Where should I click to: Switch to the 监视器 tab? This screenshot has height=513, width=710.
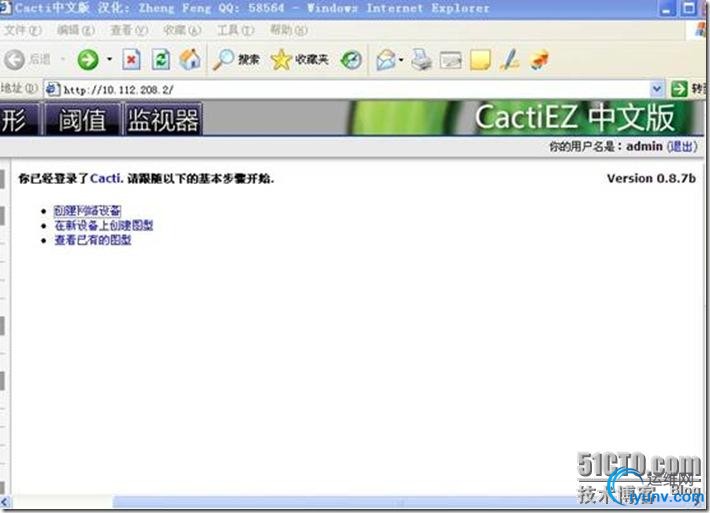point(163,119)
